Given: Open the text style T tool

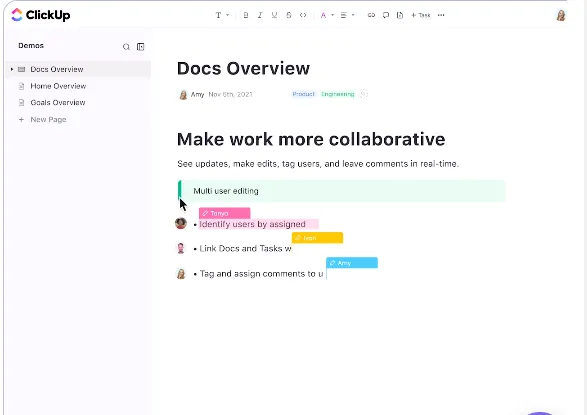Looking at the screenshot, I should point(218,15).
